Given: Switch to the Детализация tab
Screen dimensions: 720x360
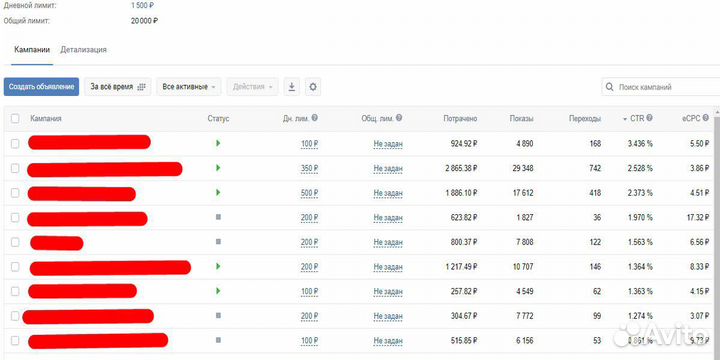Looking at the screenshot, I should [x=84, y=50].
